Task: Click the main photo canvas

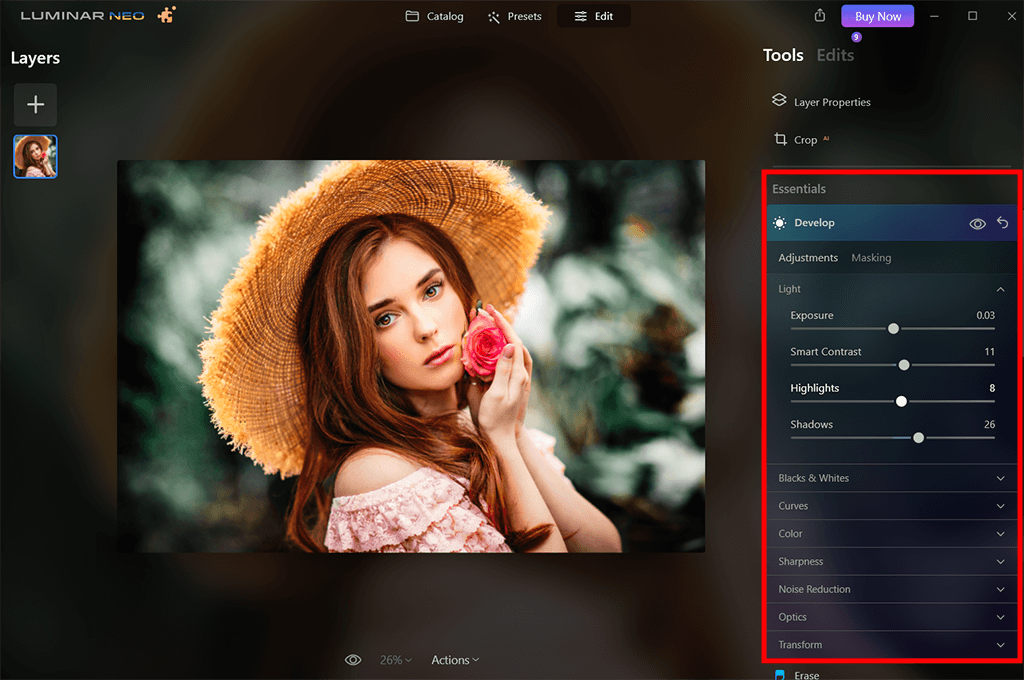Action: pyautogui.click(x=411, y=356)
